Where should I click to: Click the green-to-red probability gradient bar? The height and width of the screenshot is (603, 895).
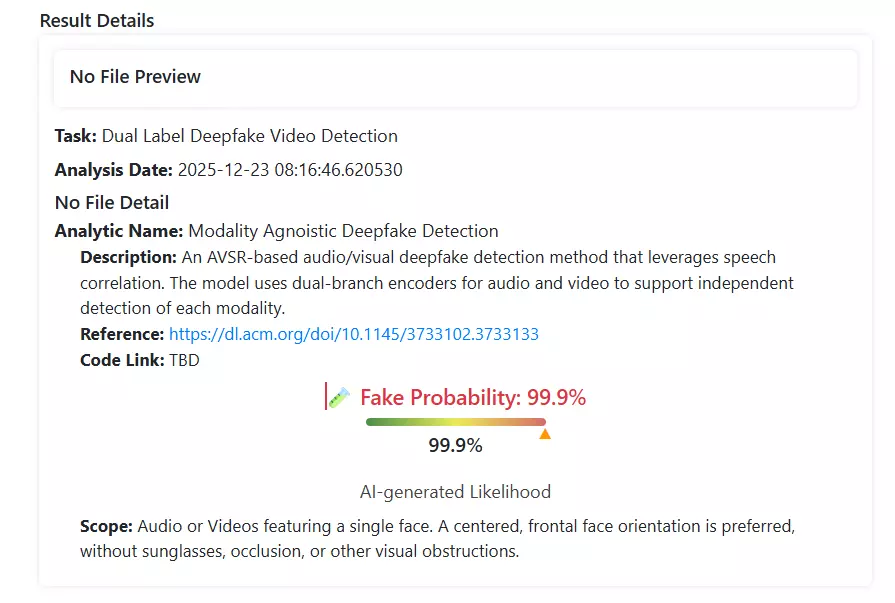coord(455,422)
